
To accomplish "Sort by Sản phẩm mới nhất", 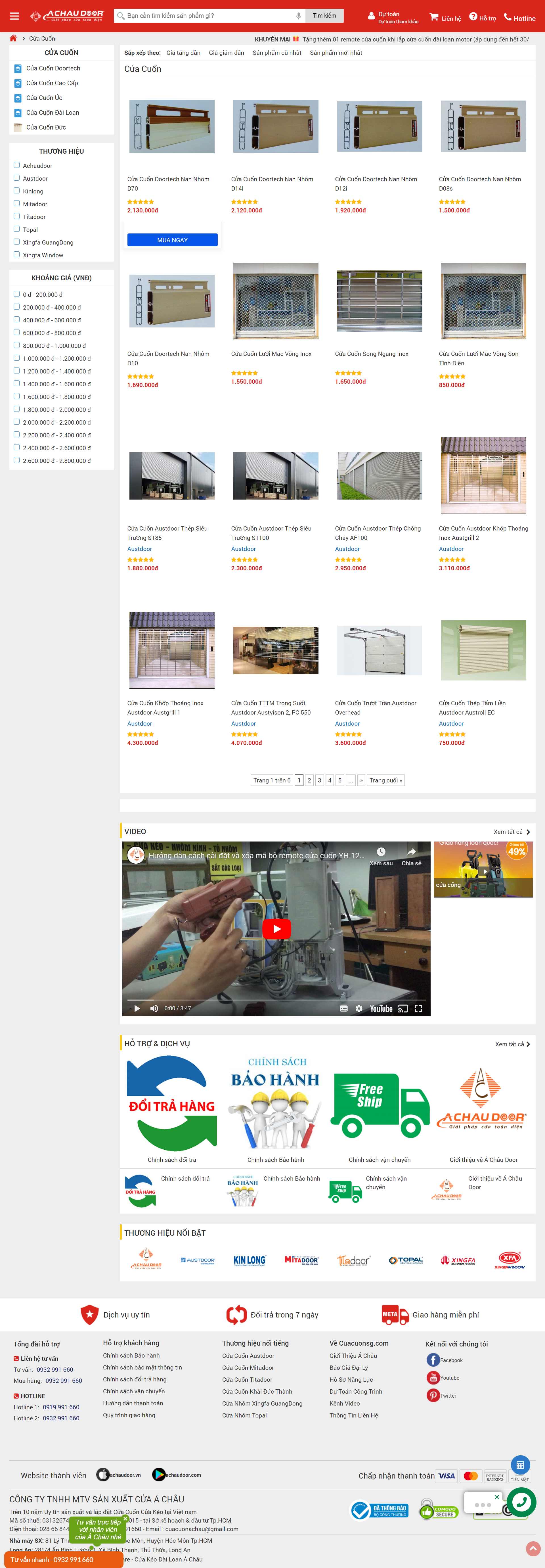I will pyautogui.click(x=336, y=53).
